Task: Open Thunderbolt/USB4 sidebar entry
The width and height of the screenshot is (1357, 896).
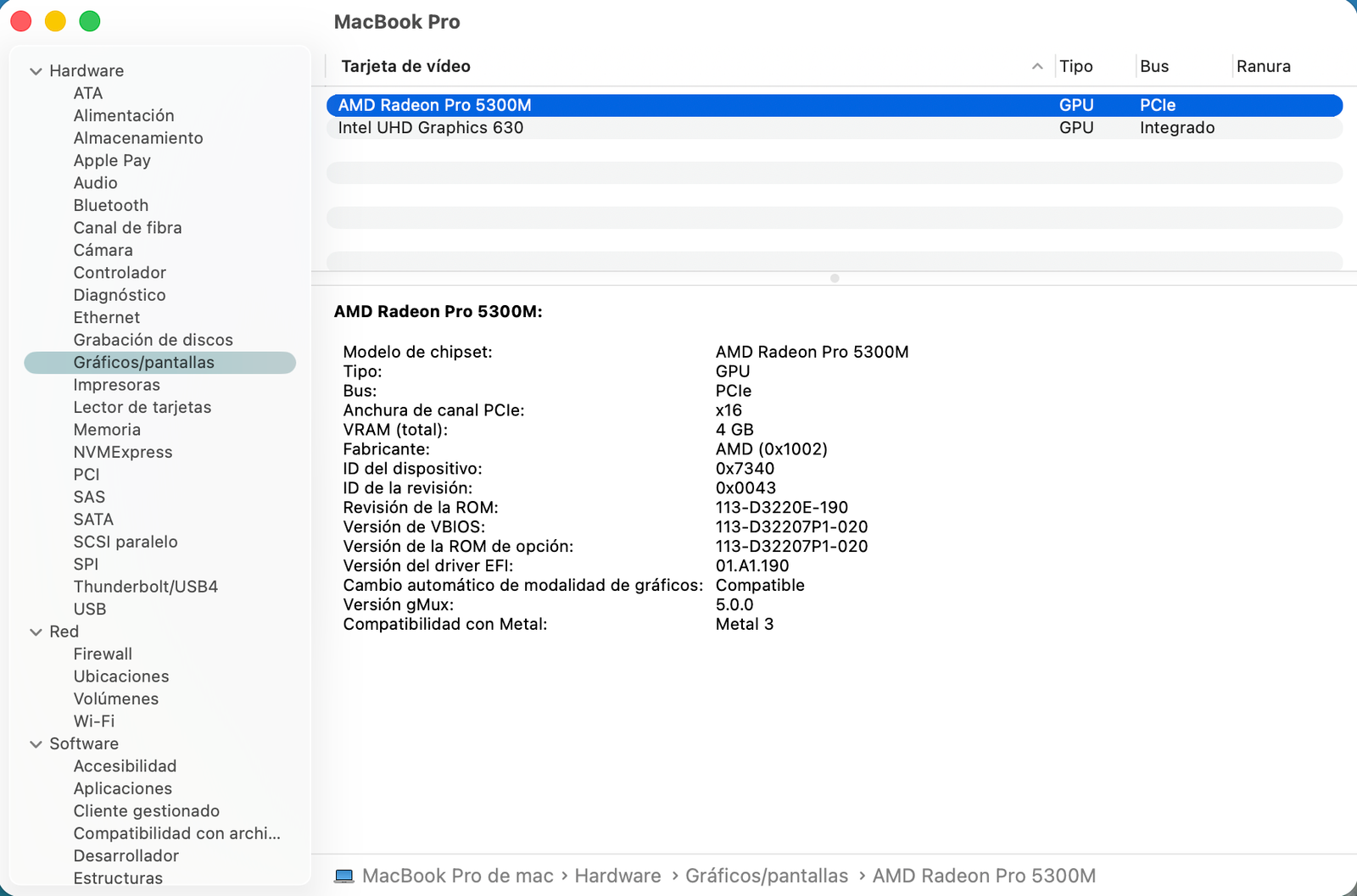Action: click(x=145, y=587)
